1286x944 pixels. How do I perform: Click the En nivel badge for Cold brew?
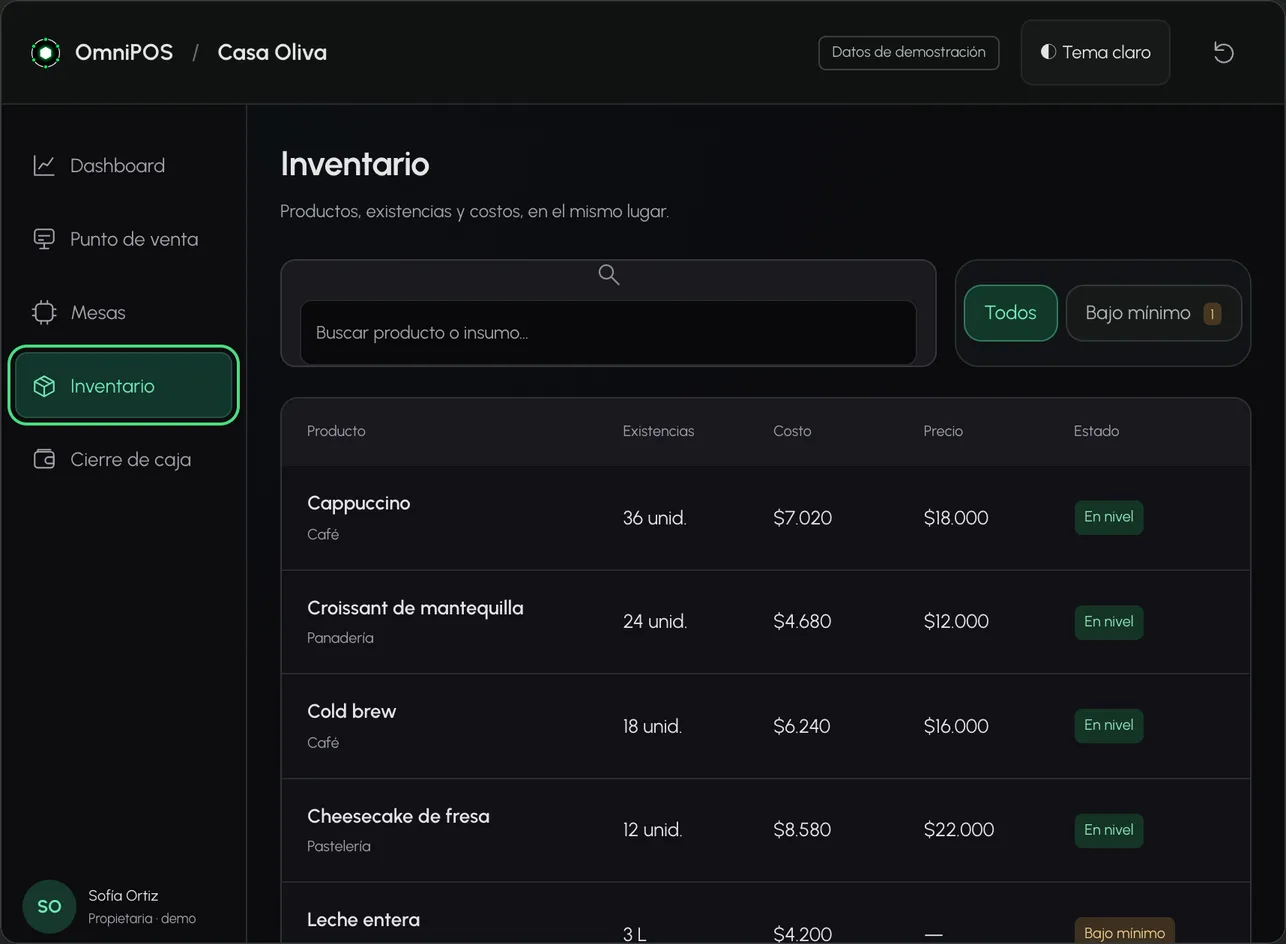coord(1109,725)
